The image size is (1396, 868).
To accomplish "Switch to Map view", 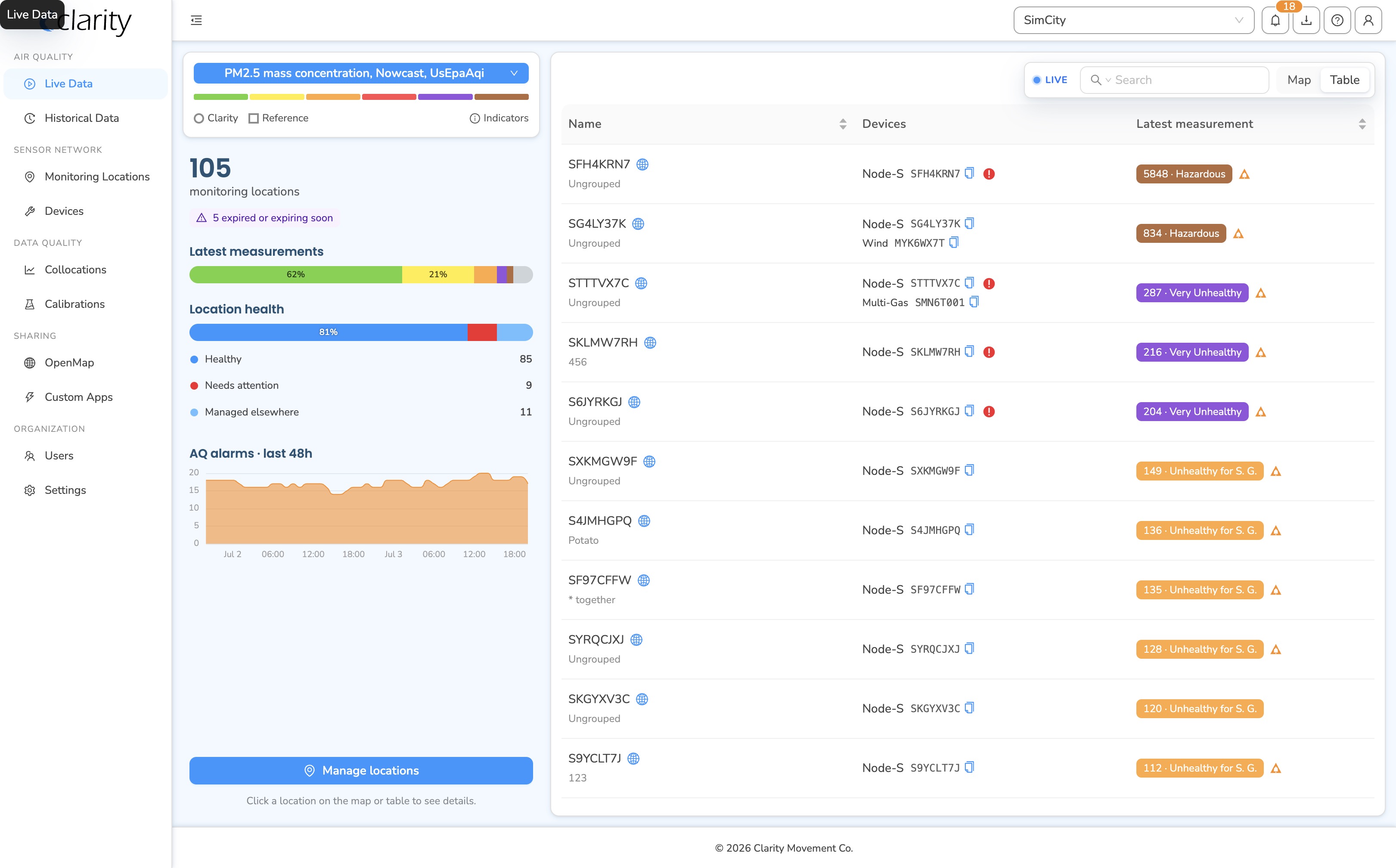I will (x=1298, y=81).
